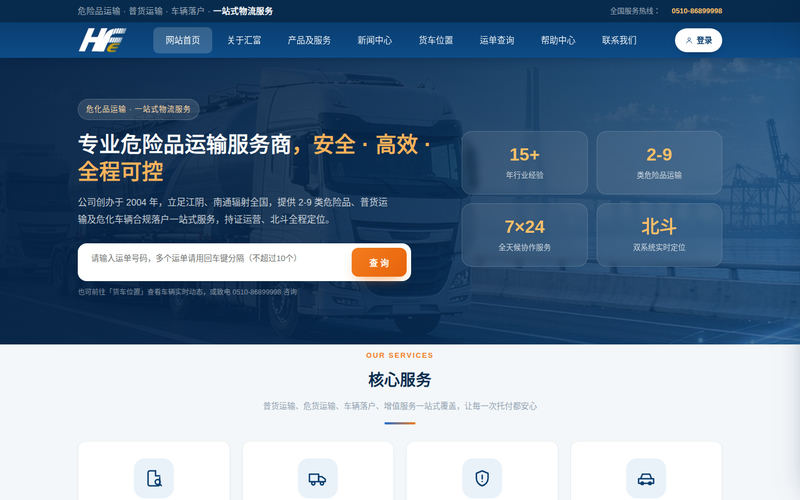The height and width of the screenshot is (500, 800).
Task: Go to 产品及服务 page
Action: tap(309, 40)
